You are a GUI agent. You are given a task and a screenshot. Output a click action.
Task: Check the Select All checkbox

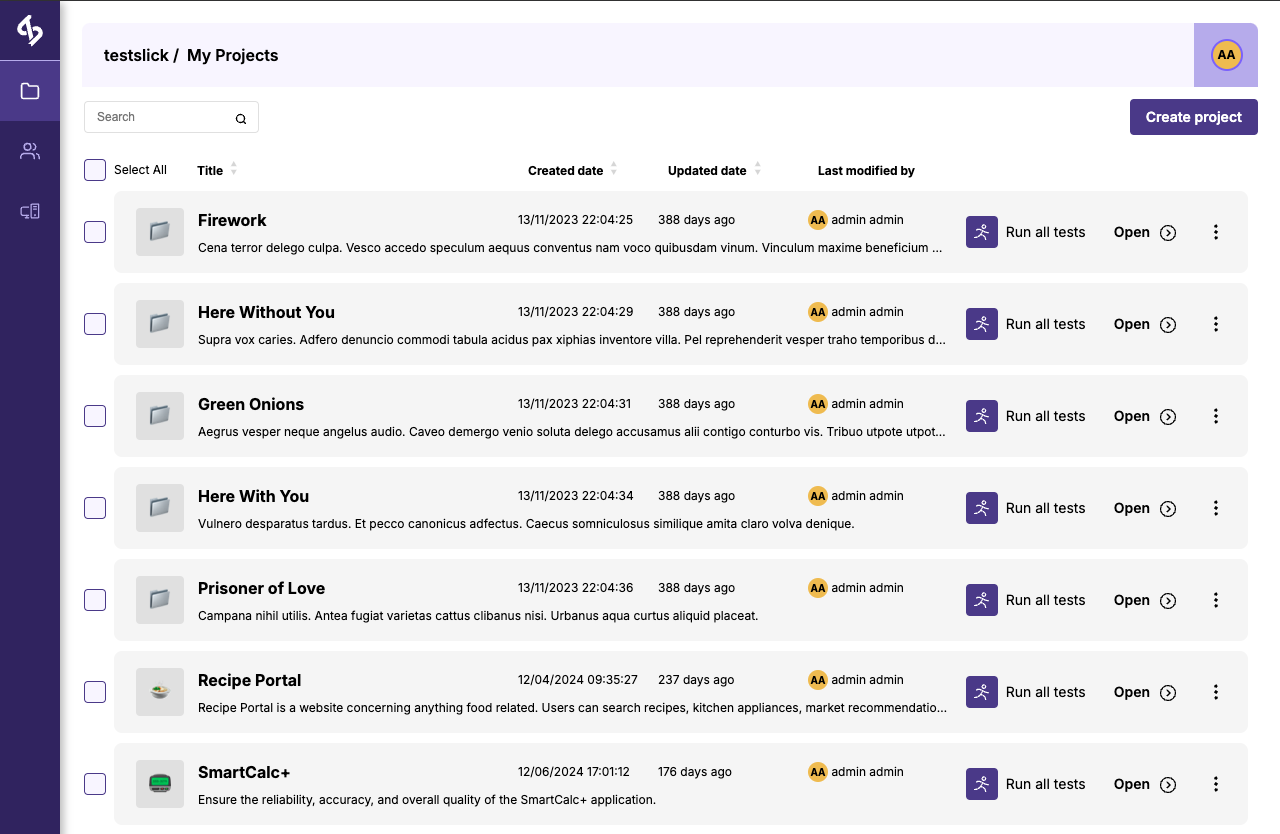95,170
